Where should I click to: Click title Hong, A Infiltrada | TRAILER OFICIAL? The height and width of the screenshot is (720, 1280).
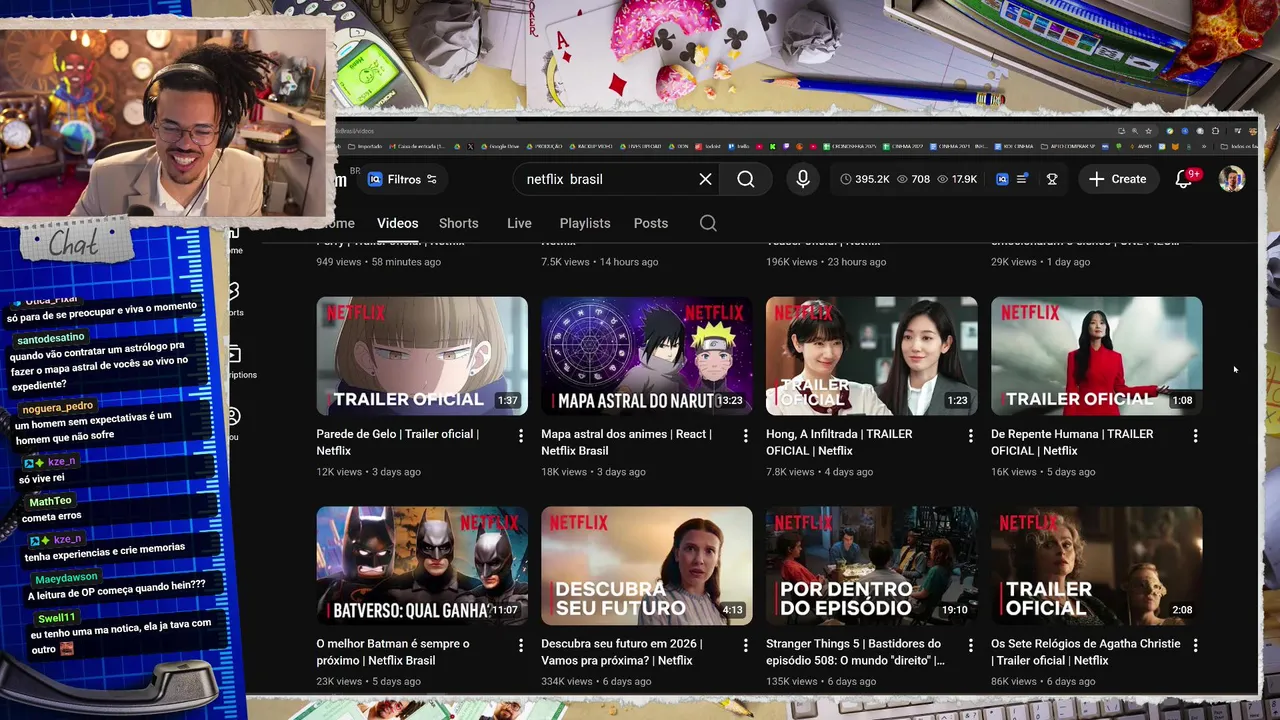(839, 442)
